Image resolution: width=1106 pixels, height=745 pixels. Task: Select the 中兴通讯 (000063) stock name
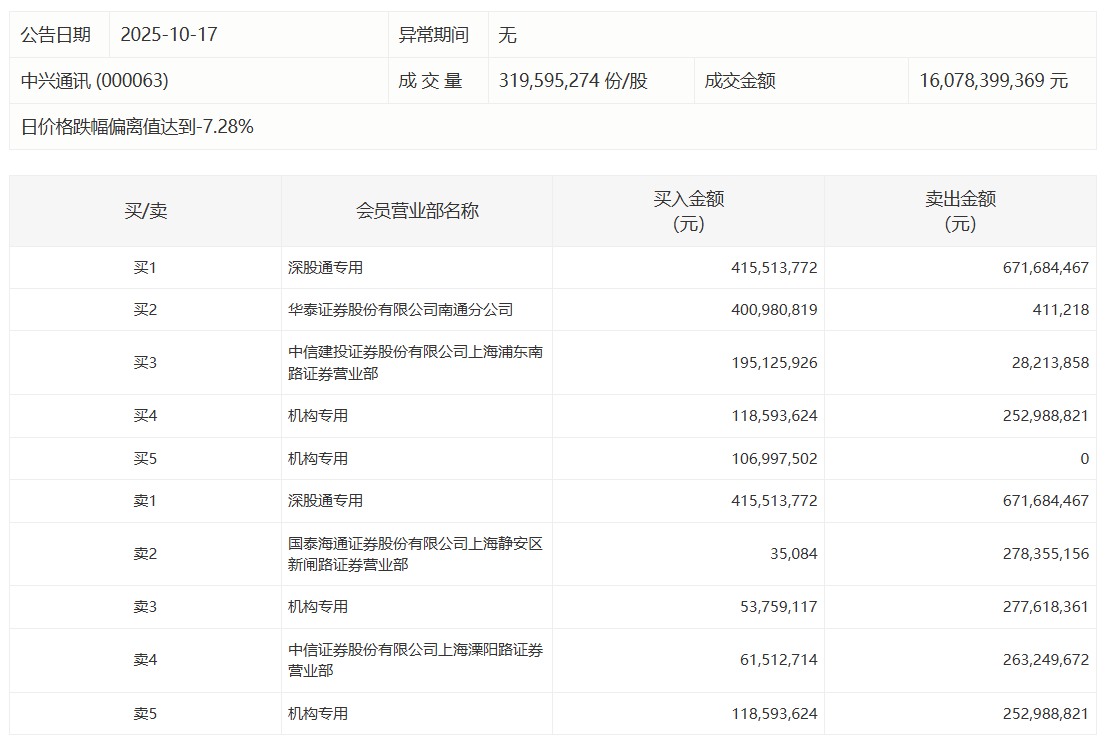point(95,81)
